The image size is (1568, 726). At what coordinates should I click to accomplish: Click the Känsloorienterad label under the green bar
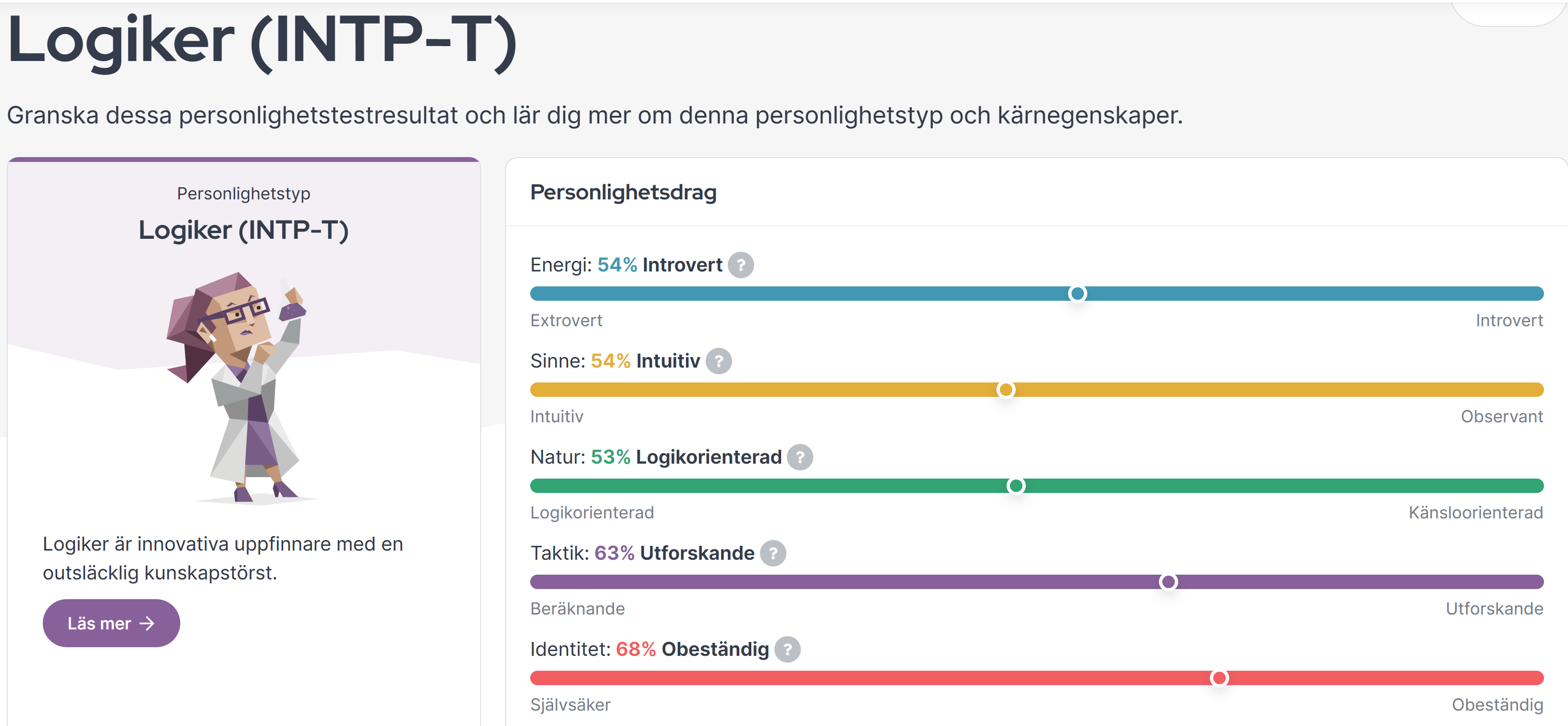pos(1476,513)
